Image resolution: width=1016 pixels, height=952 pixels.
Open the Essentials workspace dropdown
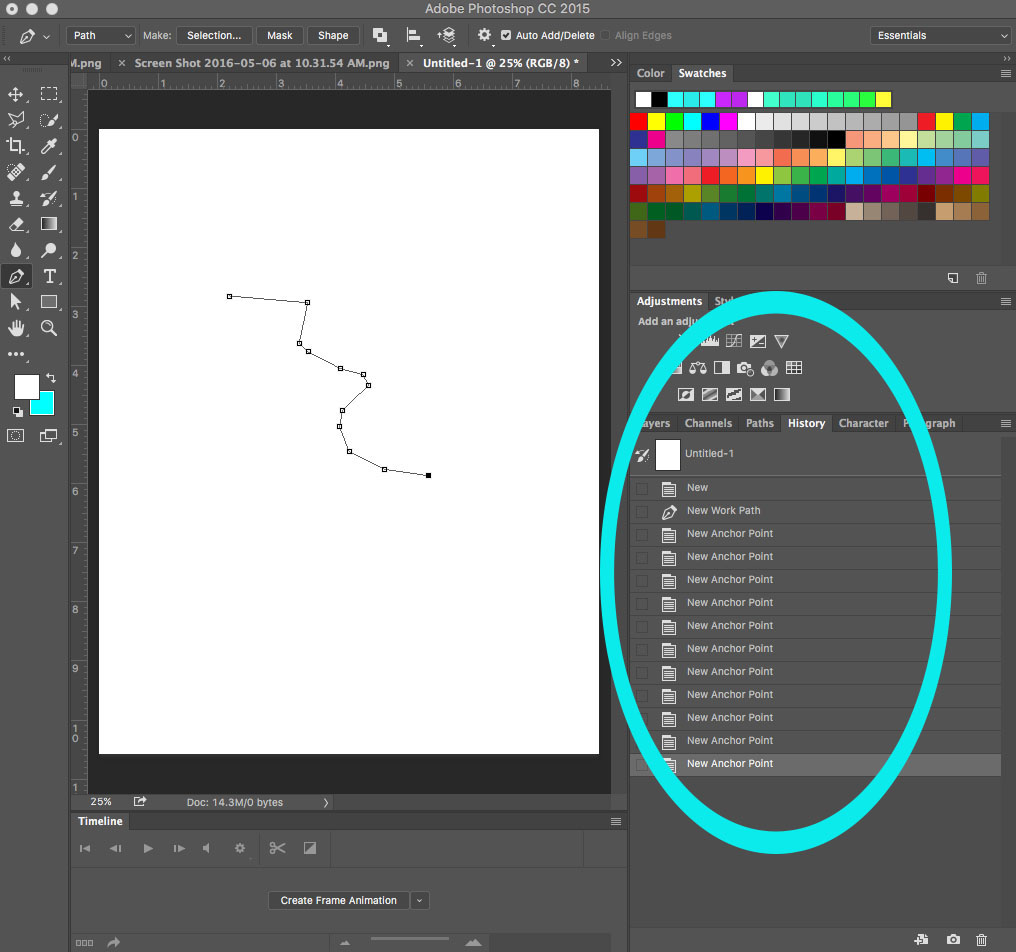[940, 35]
